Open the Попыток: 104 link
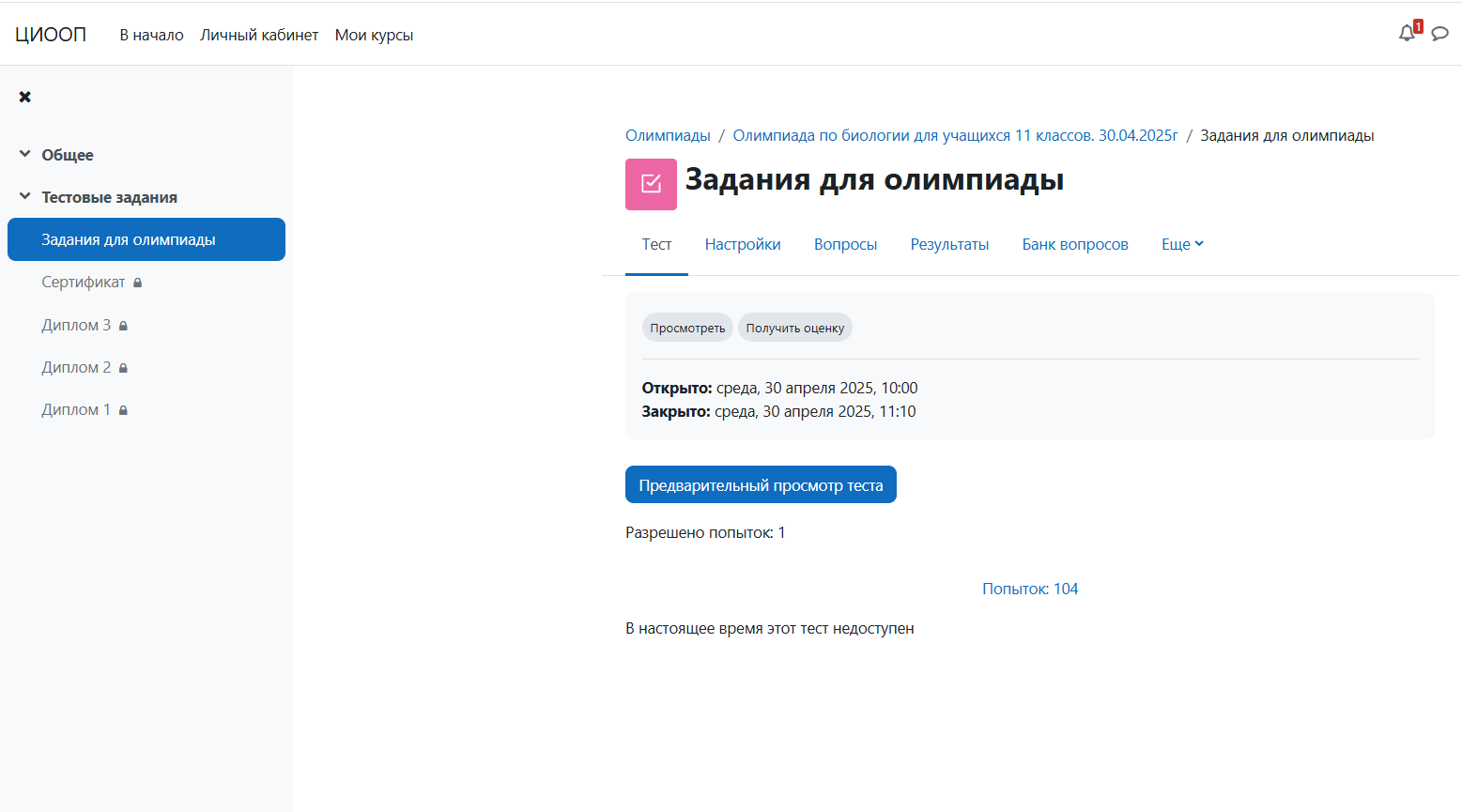 [1030, 589]
